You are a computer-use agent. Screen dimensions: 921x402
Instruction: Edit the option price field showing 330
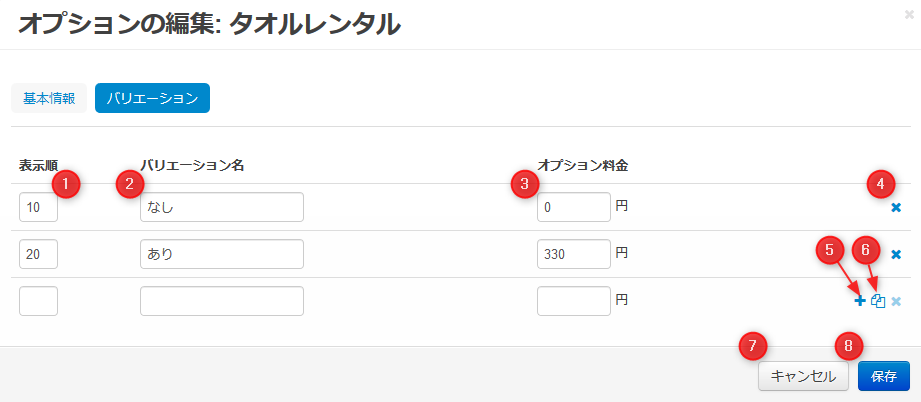(x=573, y=254)
